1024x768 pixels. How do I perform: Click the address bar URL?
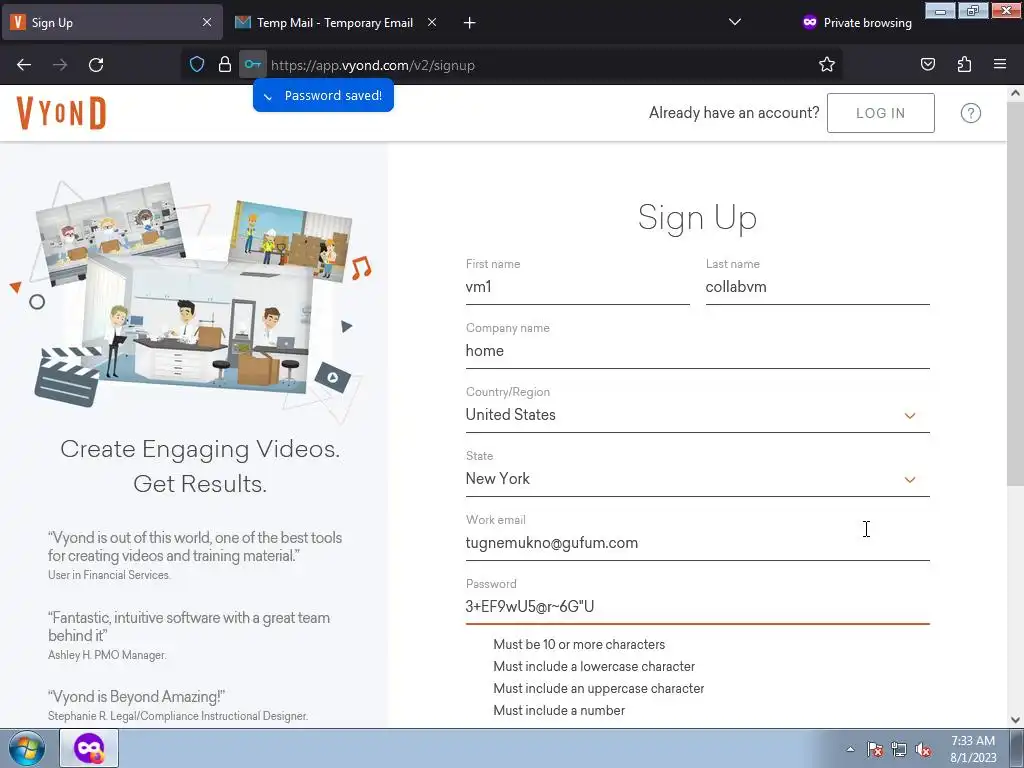(x=372, y=65)
